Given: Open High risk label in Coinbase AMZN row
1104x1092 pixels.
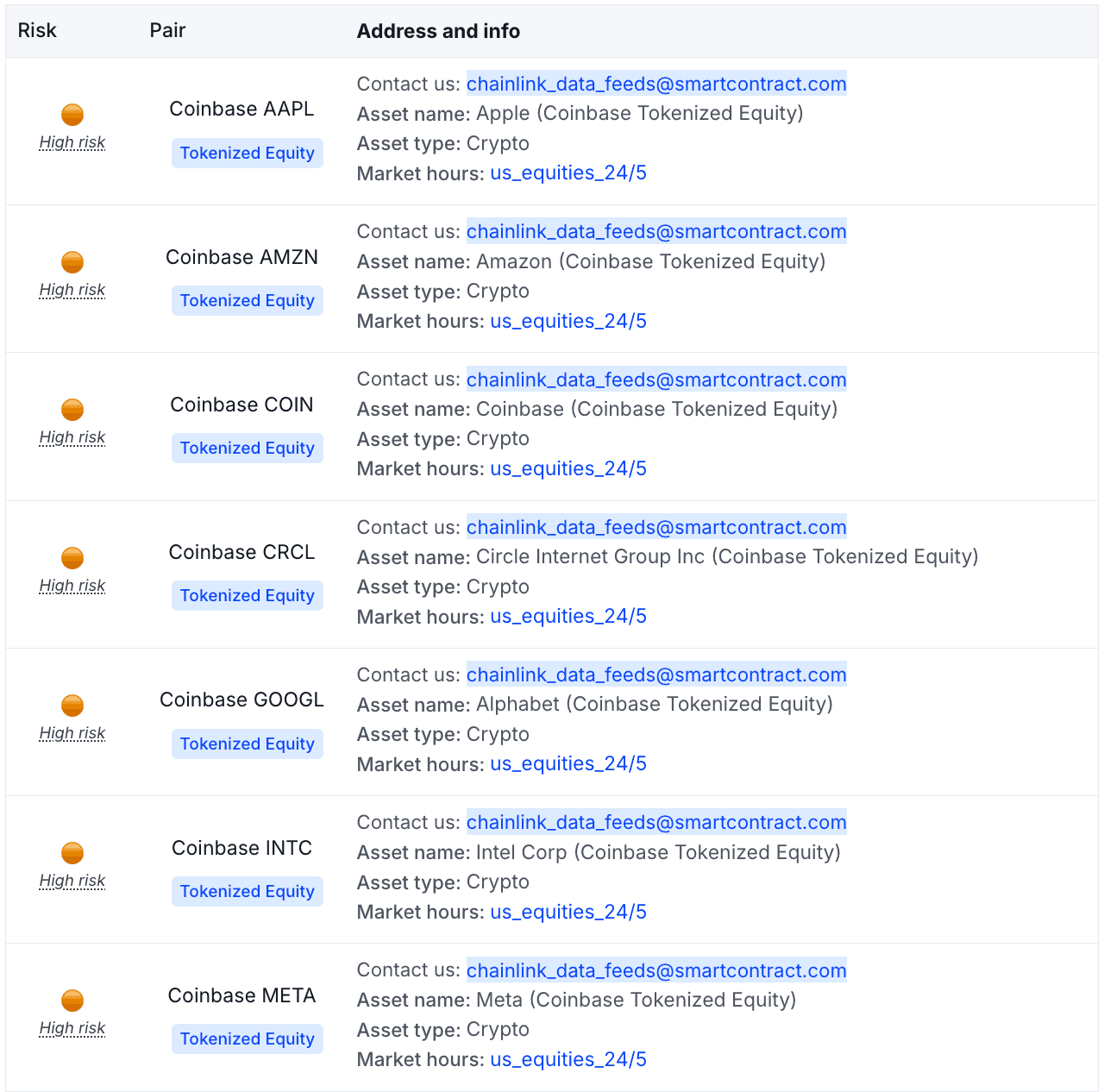Looking at the screenshot, I should (72, 290).
